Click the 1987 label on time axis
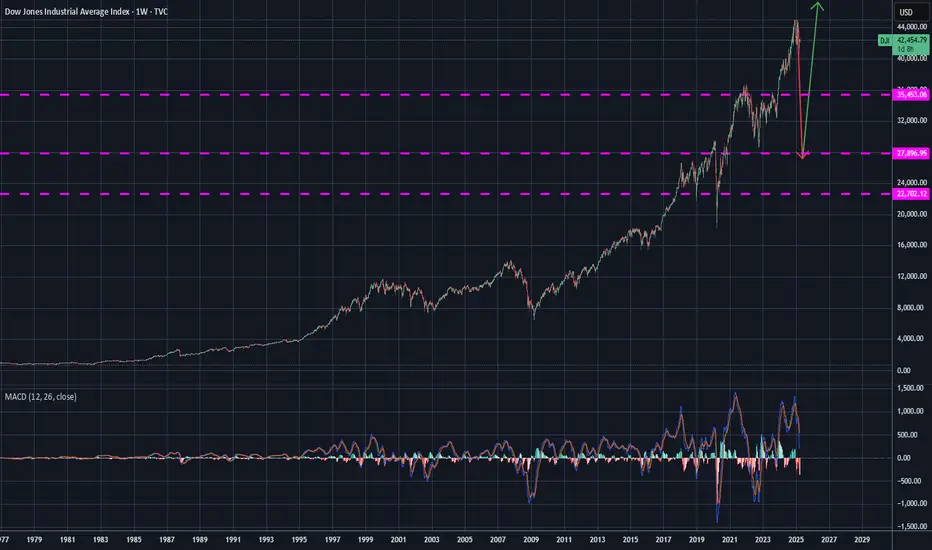This screenshot has height=550, width=932. (x=167, y=540)
